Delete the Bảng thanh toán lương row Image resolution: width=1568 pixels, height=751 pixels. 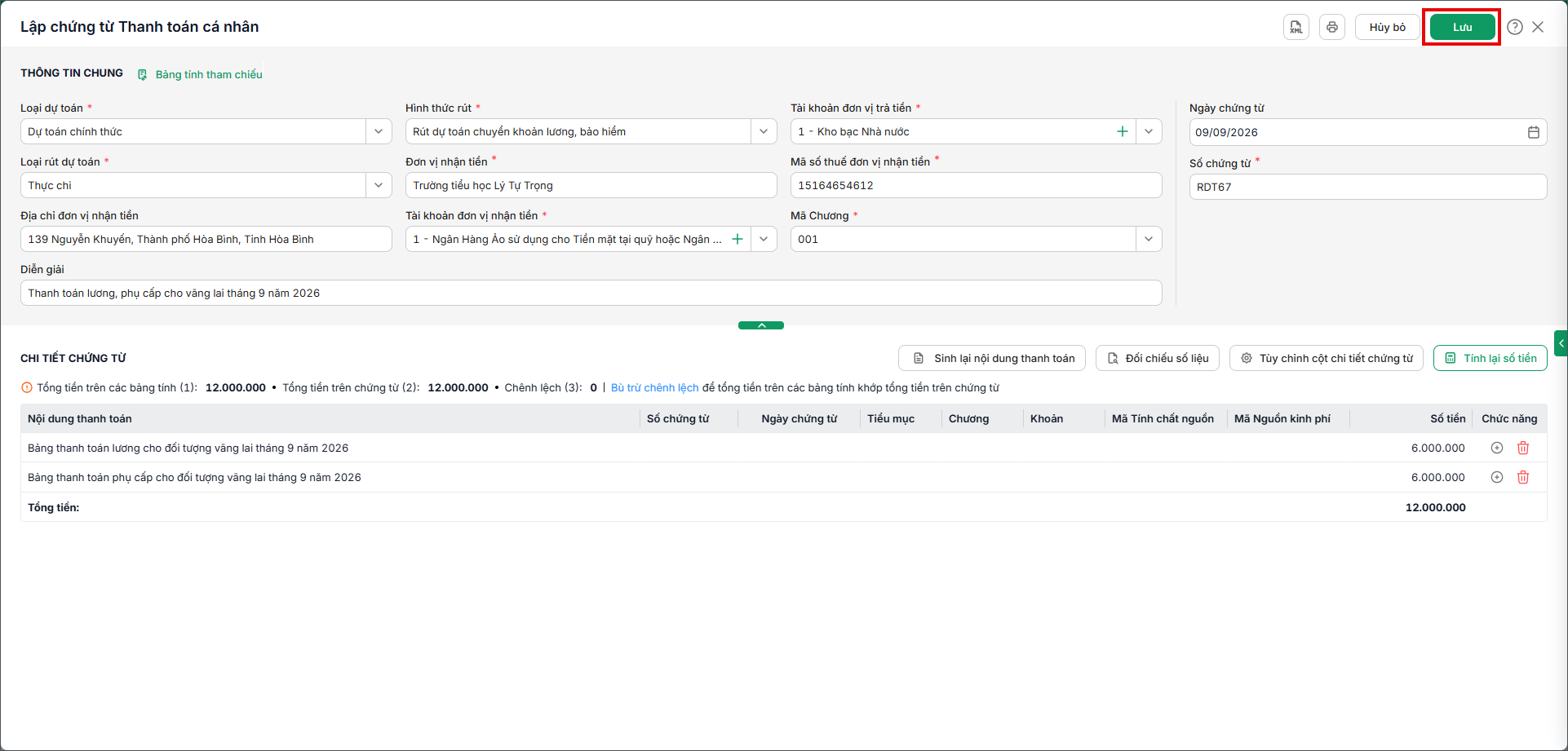coord(1522,448)
